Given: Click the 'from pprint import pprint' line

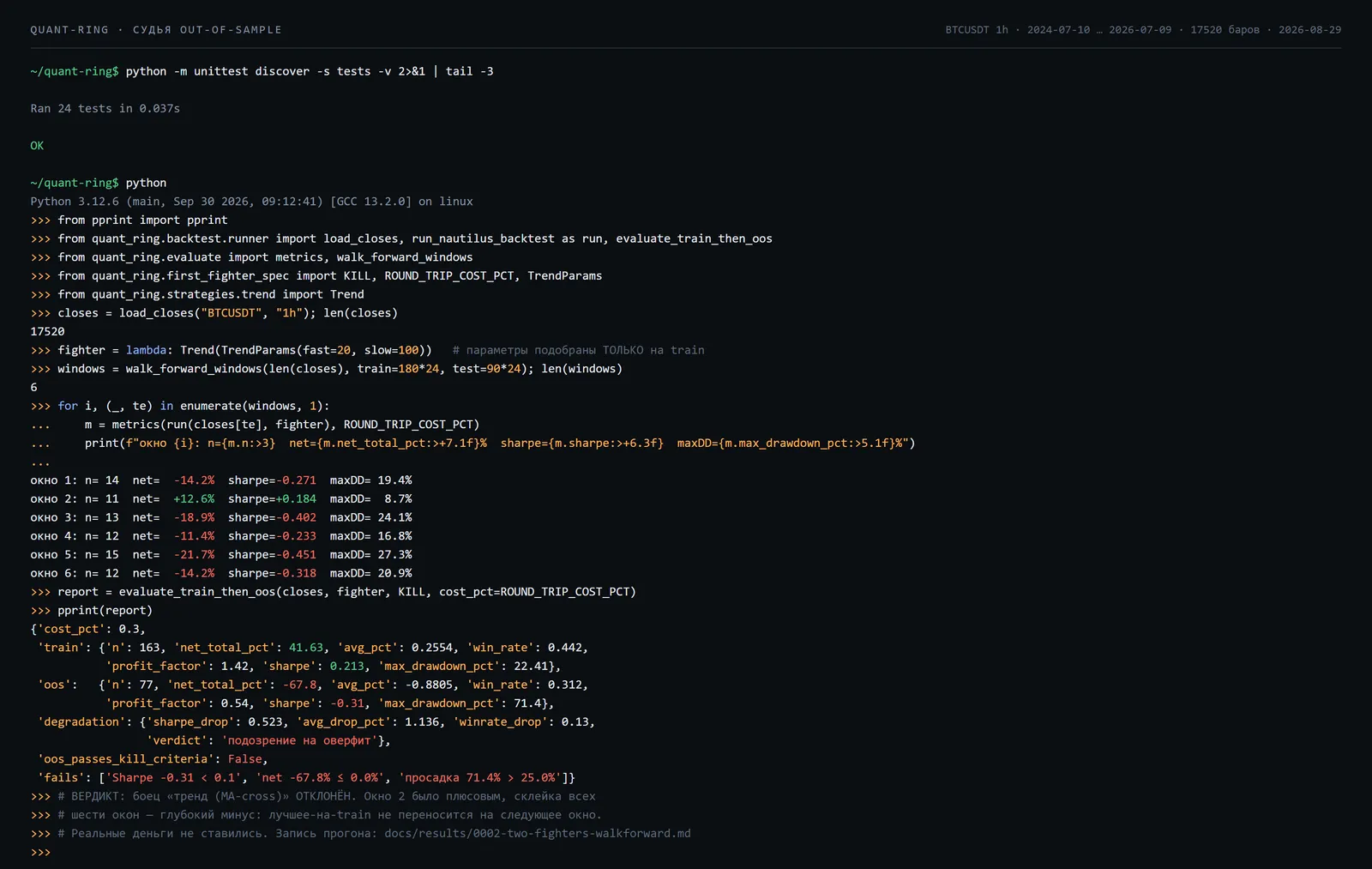Looking at the screenshot, I should (129, 220).
